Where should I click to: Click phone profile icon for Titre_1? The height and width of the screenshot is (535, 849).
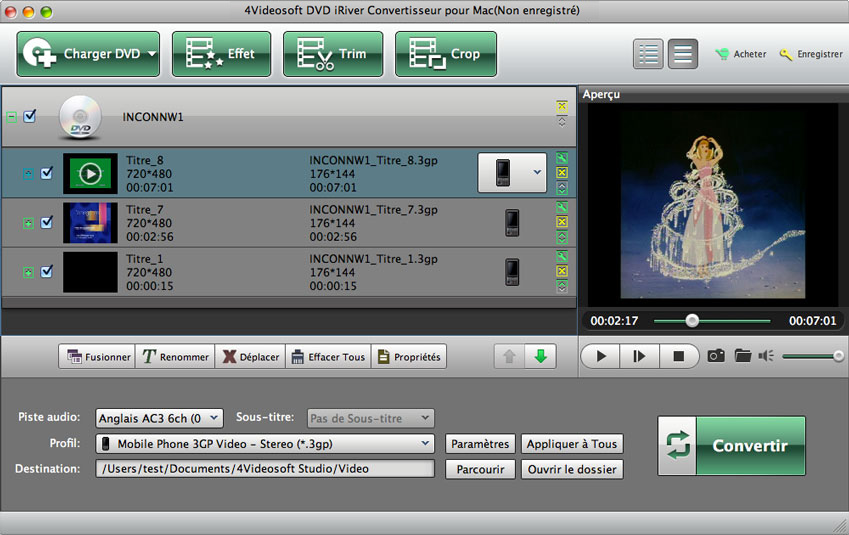point(512,272)
